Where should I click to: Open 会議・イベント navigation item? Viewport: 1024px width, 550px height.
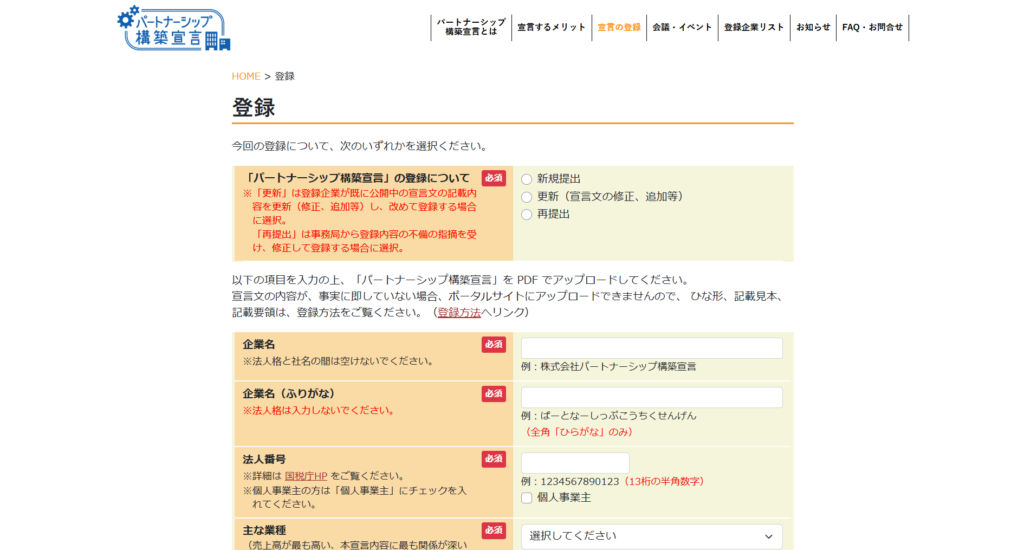pyautogui.click(x=682, y=27)
